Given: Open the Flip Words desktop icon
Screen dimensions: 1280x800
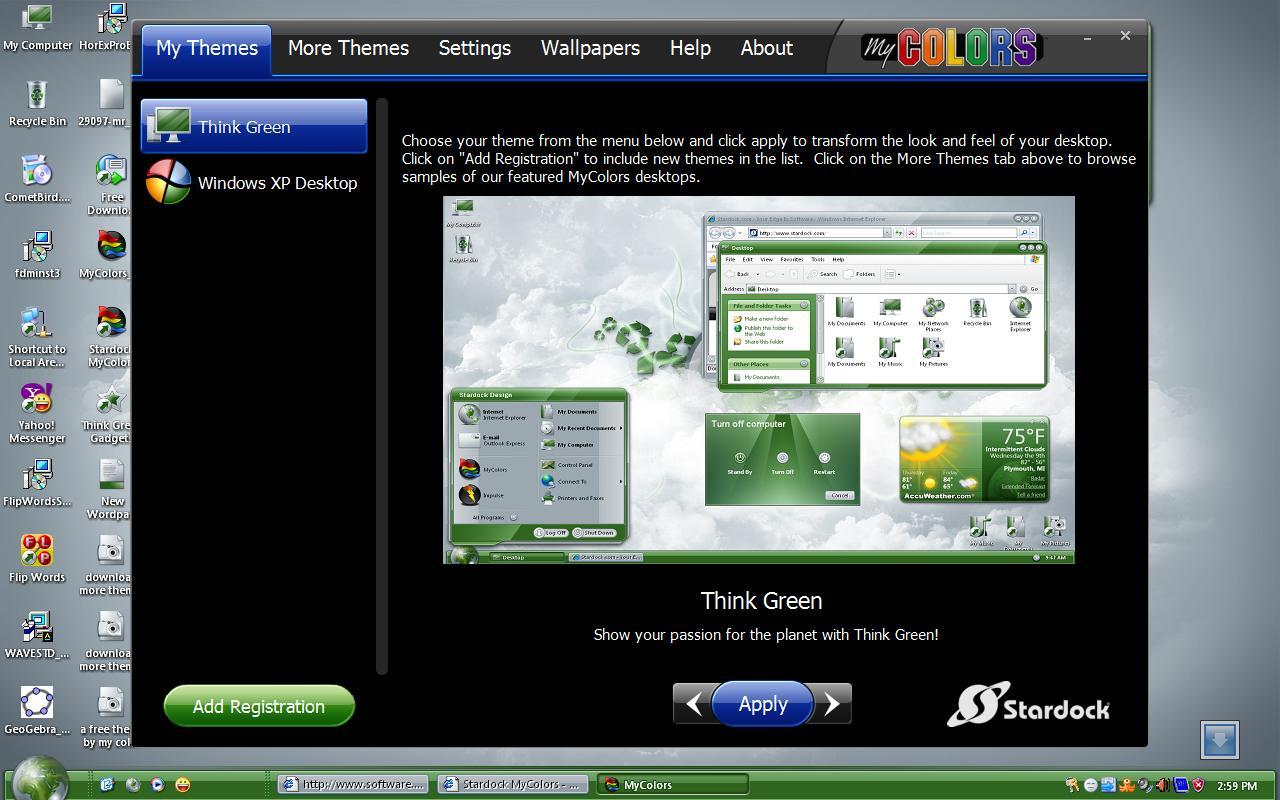Looking at the screenshot, I should pyautogui.click(x=37, y=553).
